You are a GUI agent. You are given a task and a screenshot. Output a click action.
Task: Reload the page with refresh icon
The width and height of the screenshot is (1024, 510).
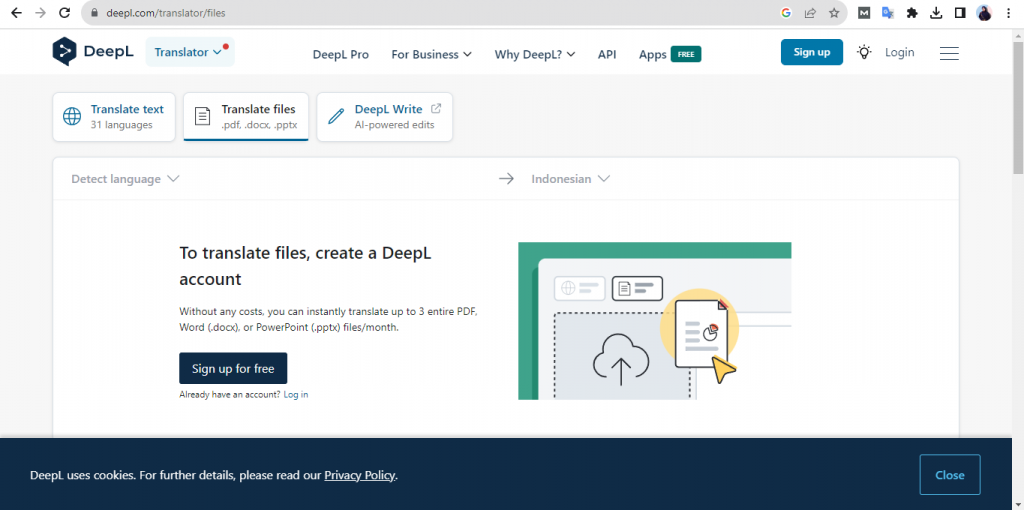click(x=64, y=12)
